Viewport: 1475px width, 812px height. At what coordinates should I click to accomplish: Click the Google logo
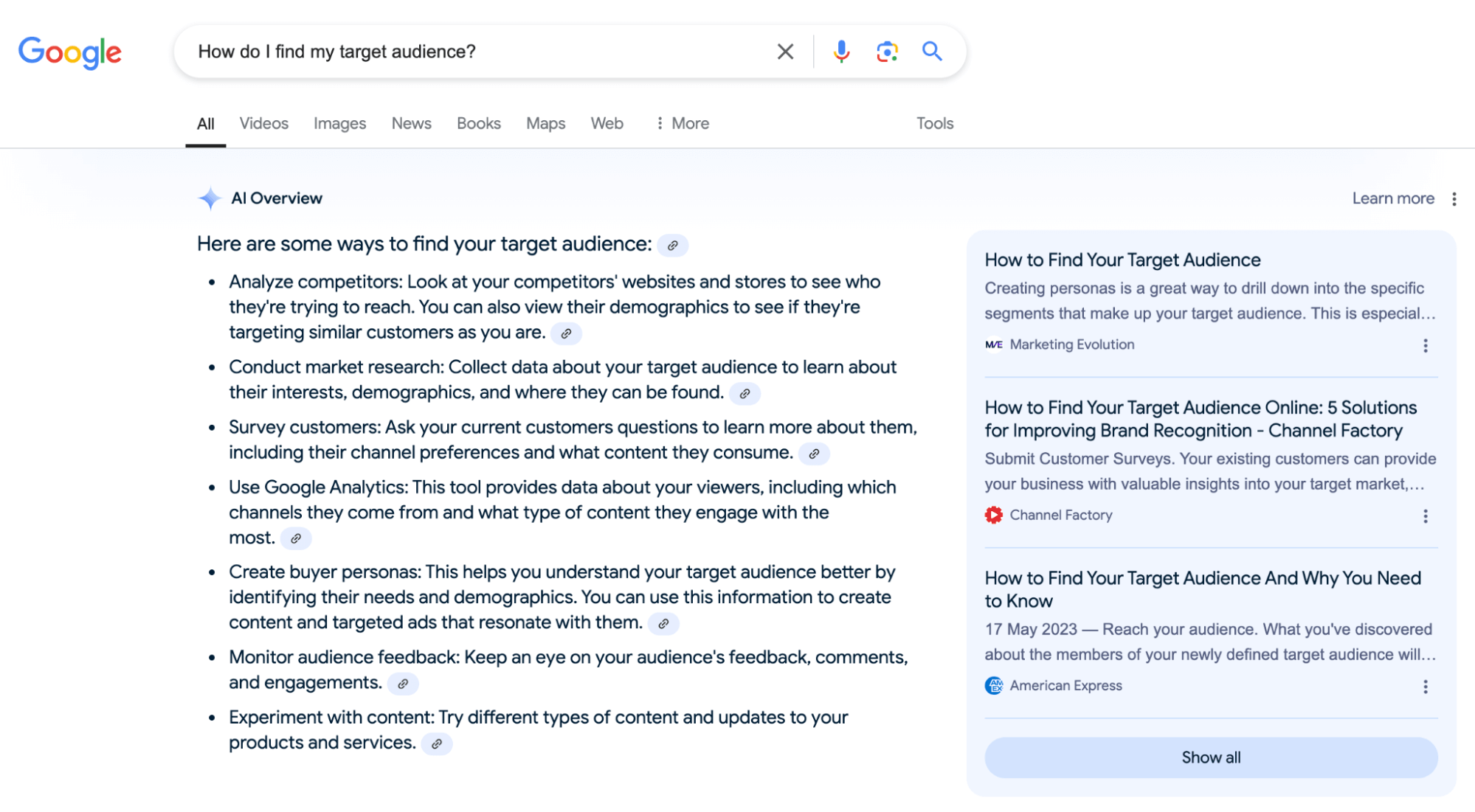tap(70, 52)
